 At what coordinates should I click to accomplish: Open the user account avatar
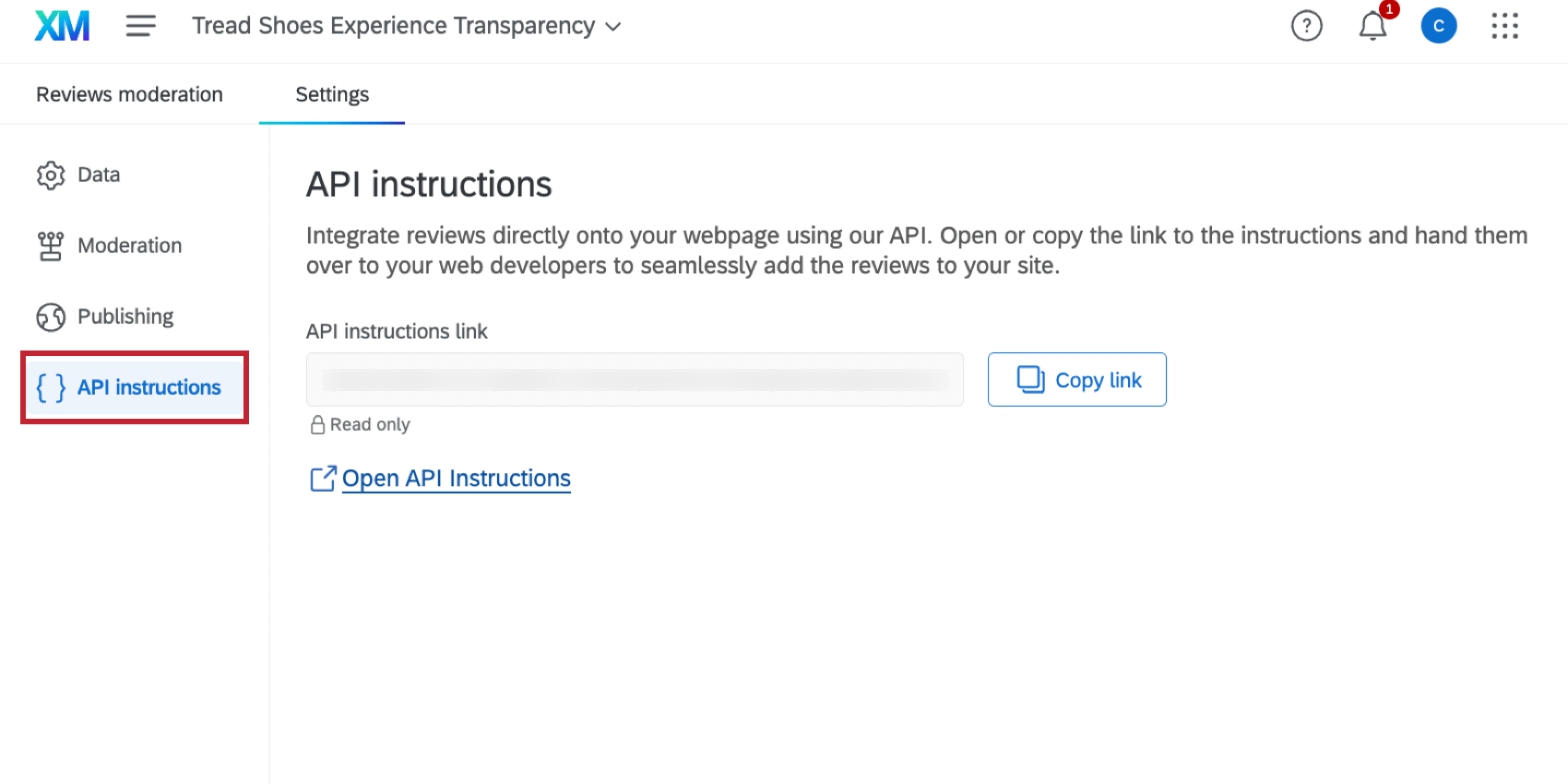pos(1438,26)
